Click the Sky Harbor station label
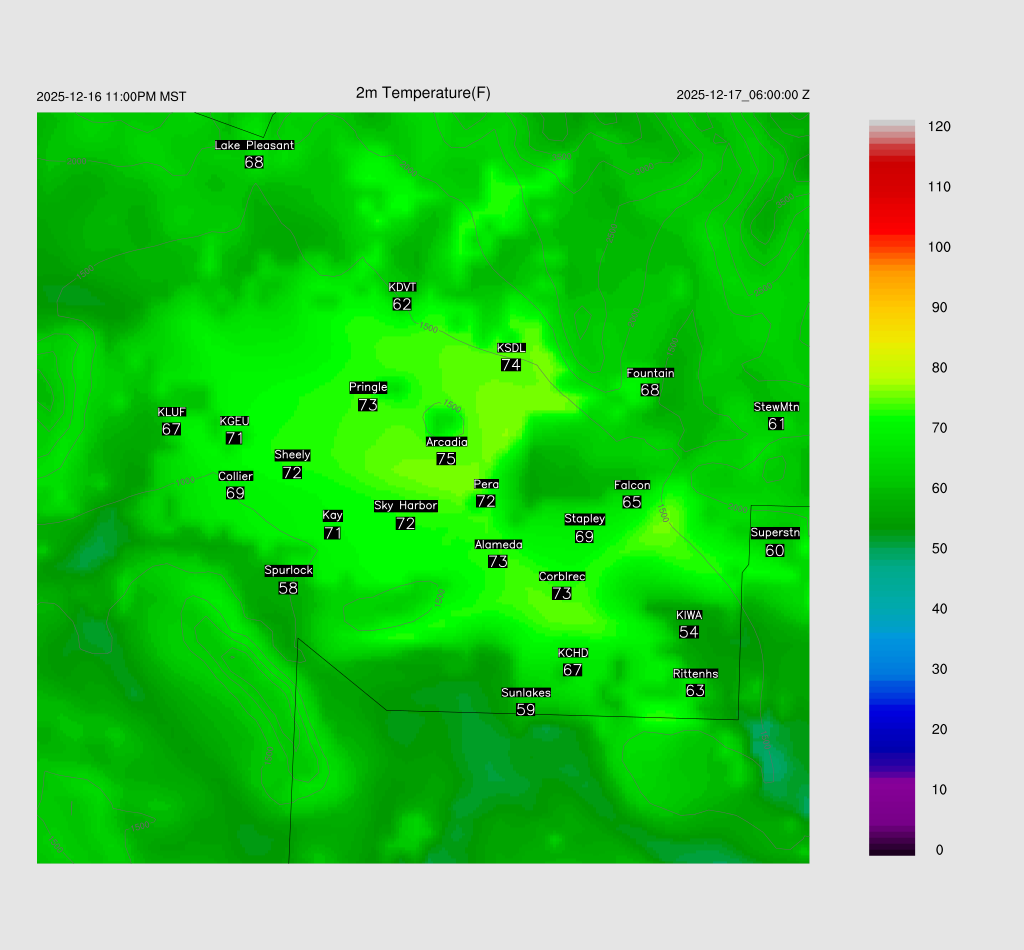 [405, 506]
